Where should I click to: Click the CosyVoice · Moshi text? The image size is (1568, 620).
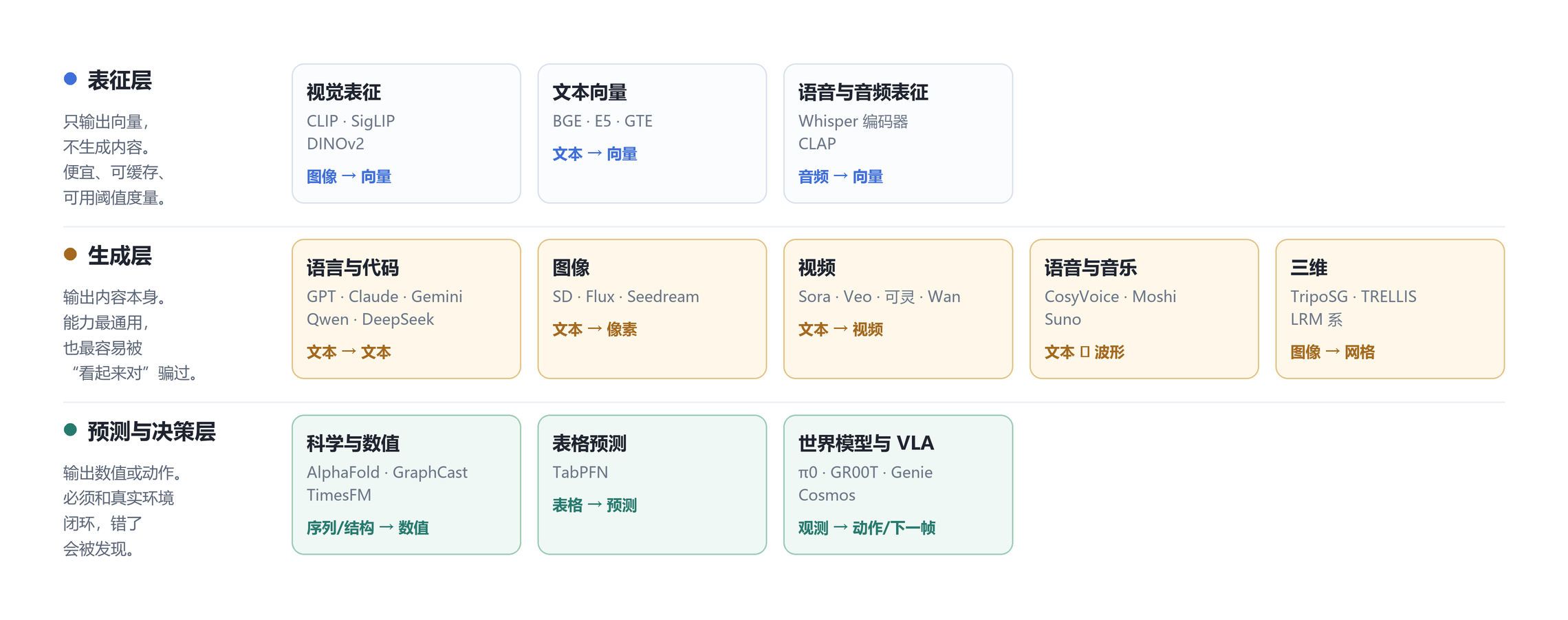tap(1111, 297)
